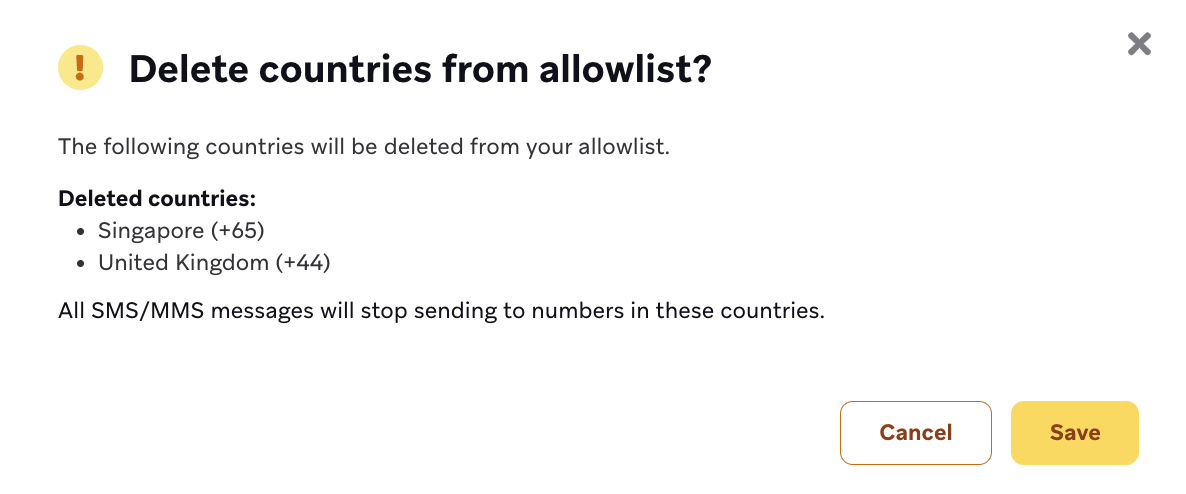The image size is (1186, 494).
Task: Click the word "Singapore" in the list
Action: [151, 231]
